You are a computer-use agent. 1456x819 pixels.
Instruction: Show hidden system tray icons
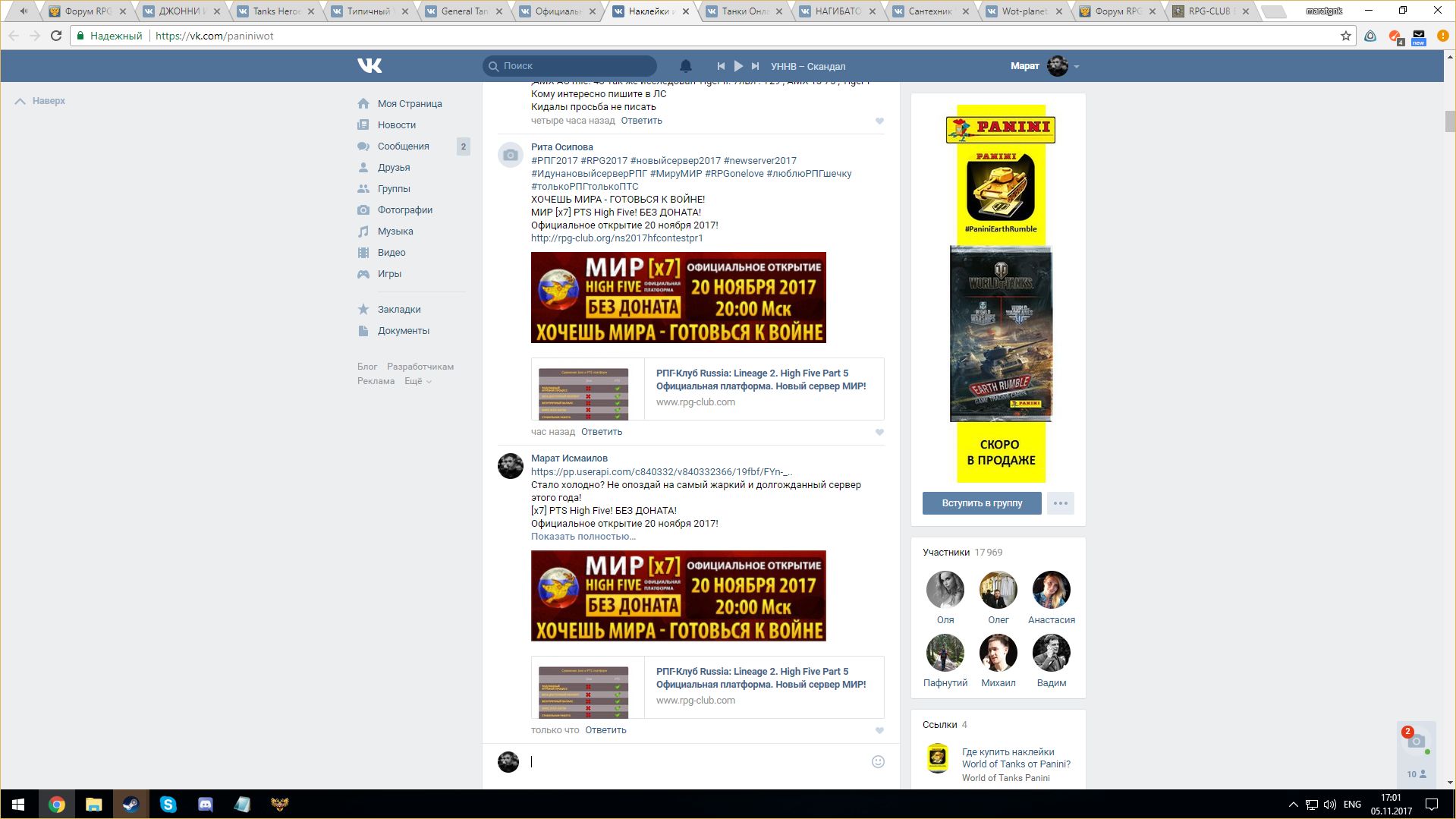point(1293,805)
